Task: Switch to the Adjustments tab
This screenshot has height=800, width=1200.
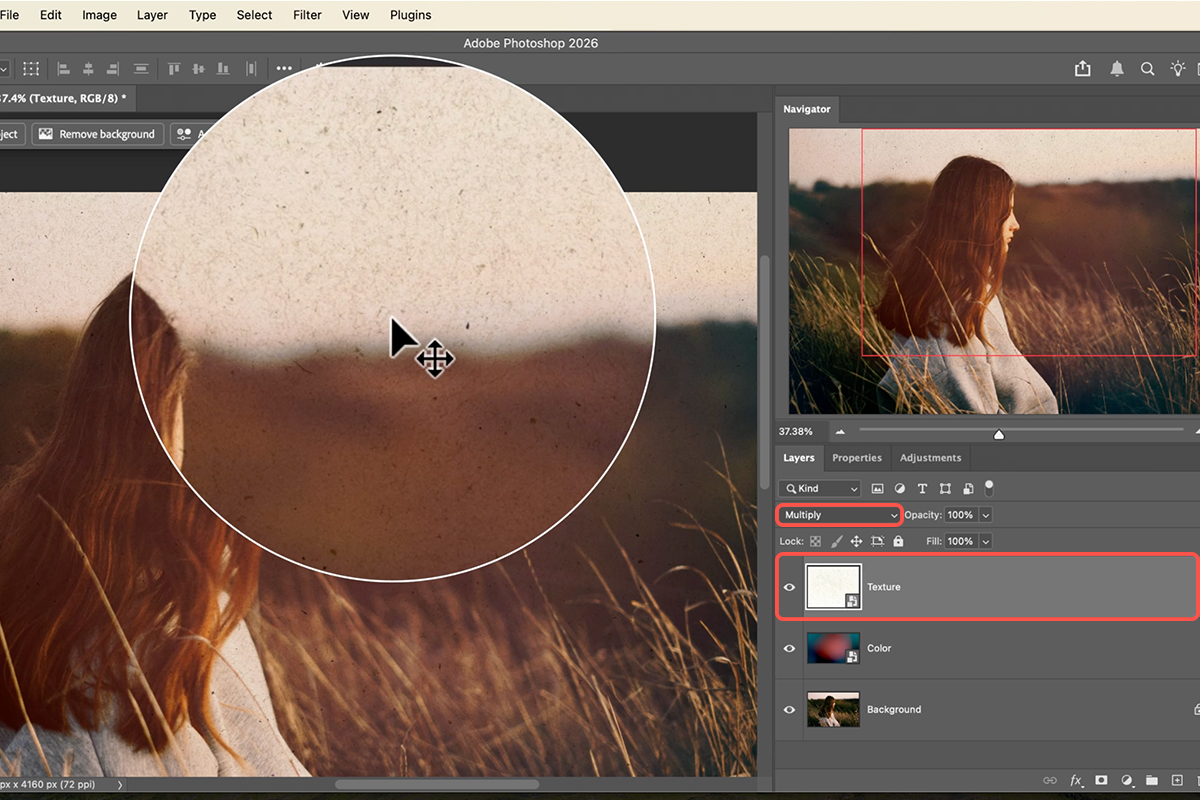Action: [930, 458]
